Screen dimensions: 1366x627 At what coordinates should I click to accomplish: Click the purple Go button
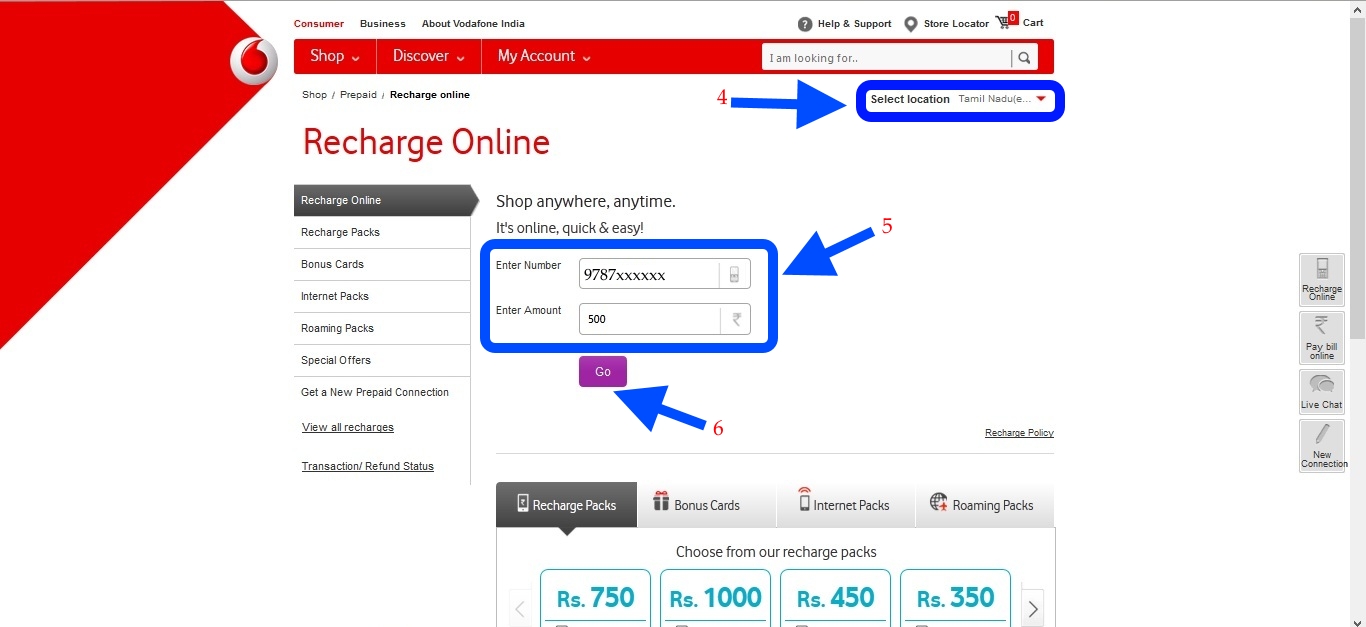pos(603,371)
